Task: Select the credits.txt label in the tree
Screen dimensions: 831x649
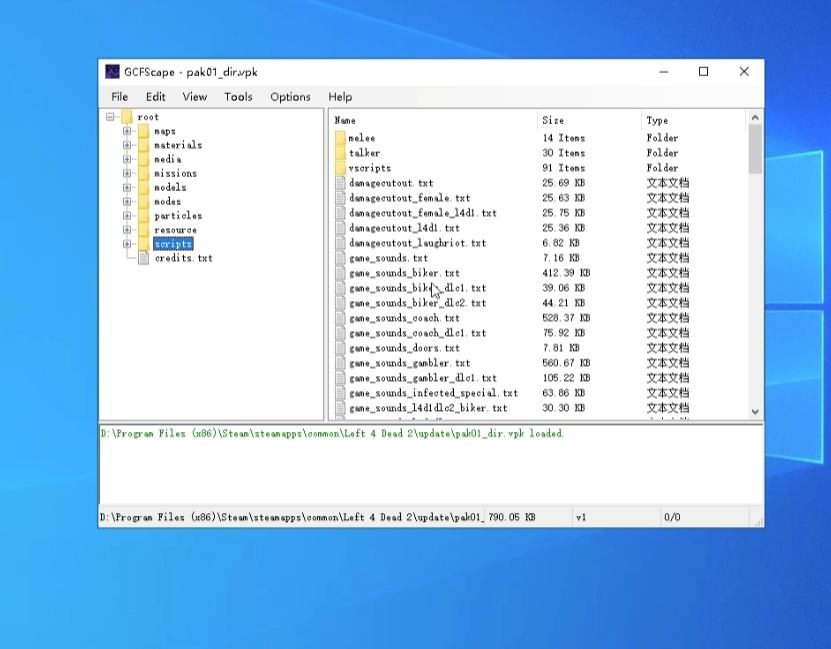Action: click(183, 258)
